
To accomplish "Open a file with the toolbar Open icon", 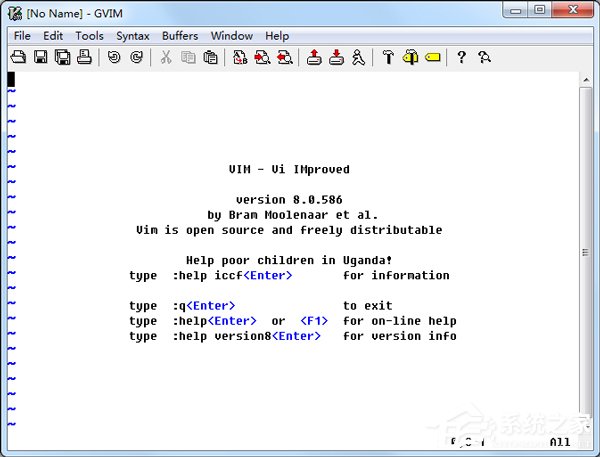I will (18, 57).
